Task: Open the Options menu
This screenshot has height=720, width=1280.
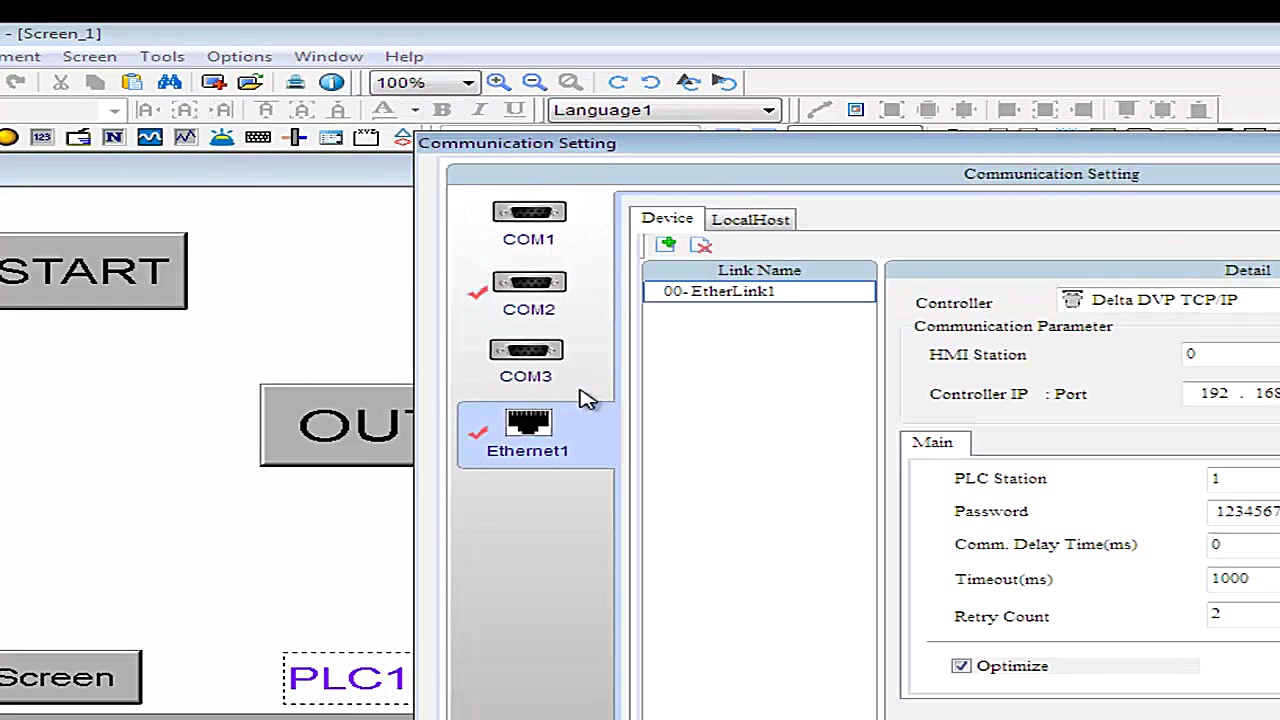Action: coord(239,56)
